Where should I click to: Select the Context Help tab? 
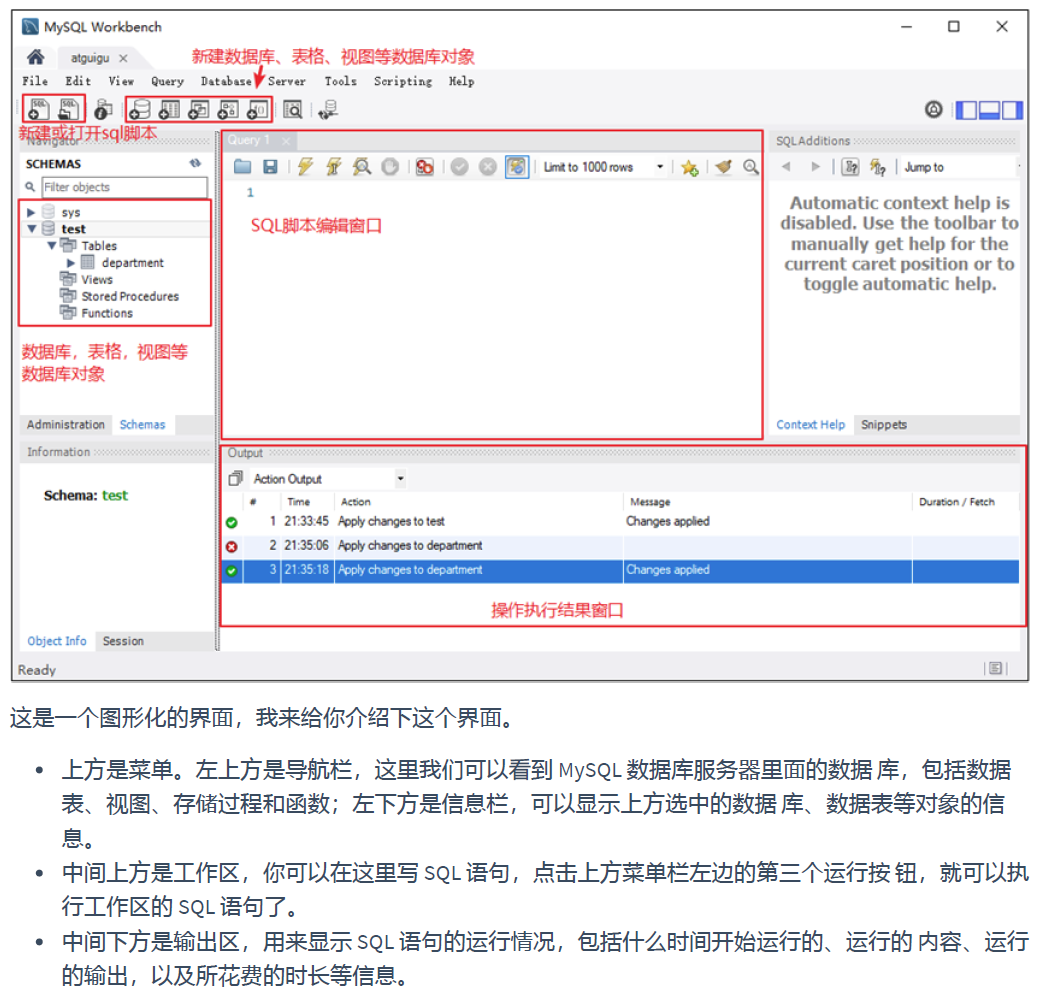click(x=810, y=425)
